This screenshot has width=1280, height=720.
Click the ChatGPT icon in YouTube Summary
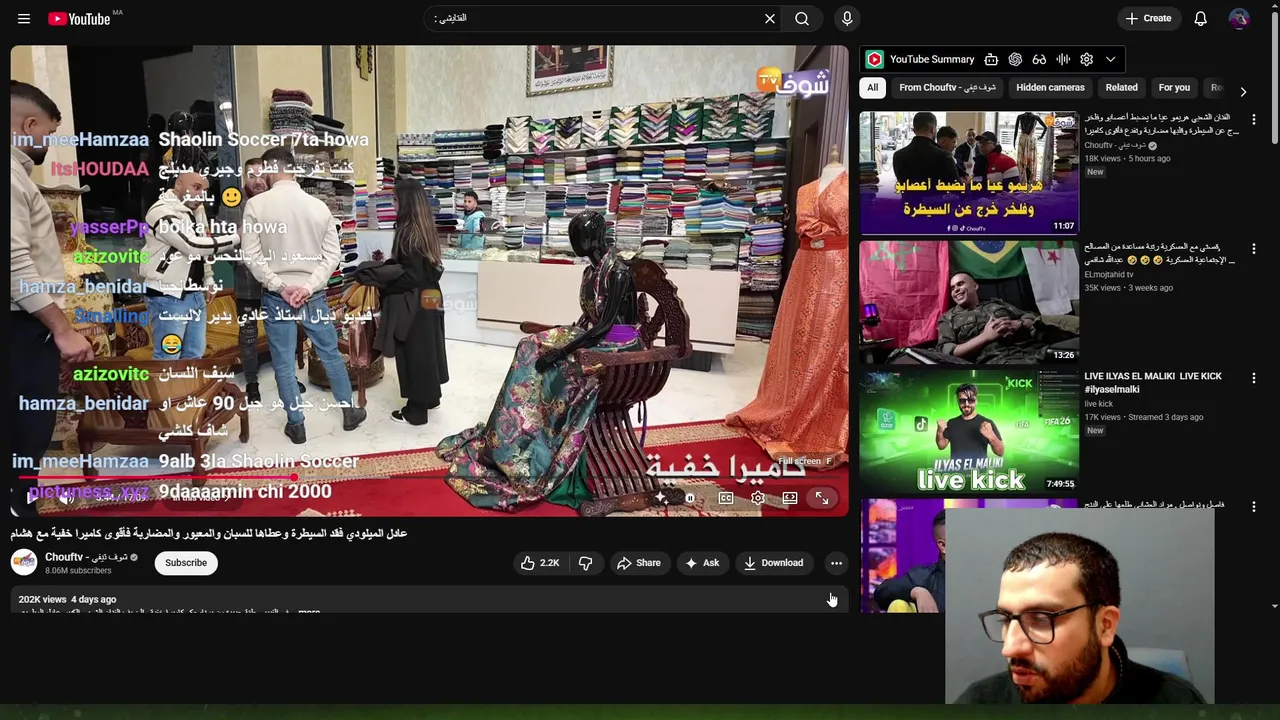point(1015,59)
